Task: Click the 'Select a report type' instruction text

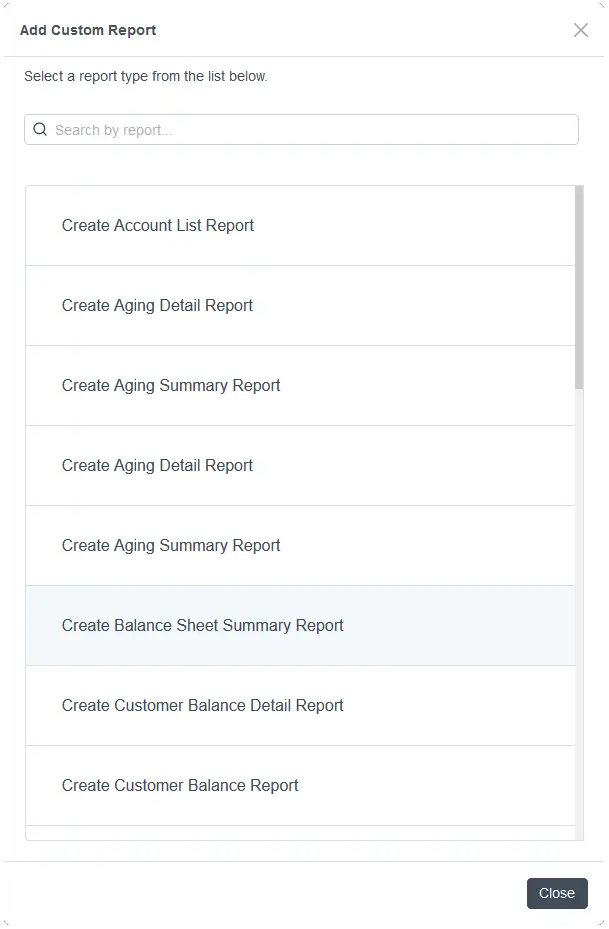Action: (146, 76)
